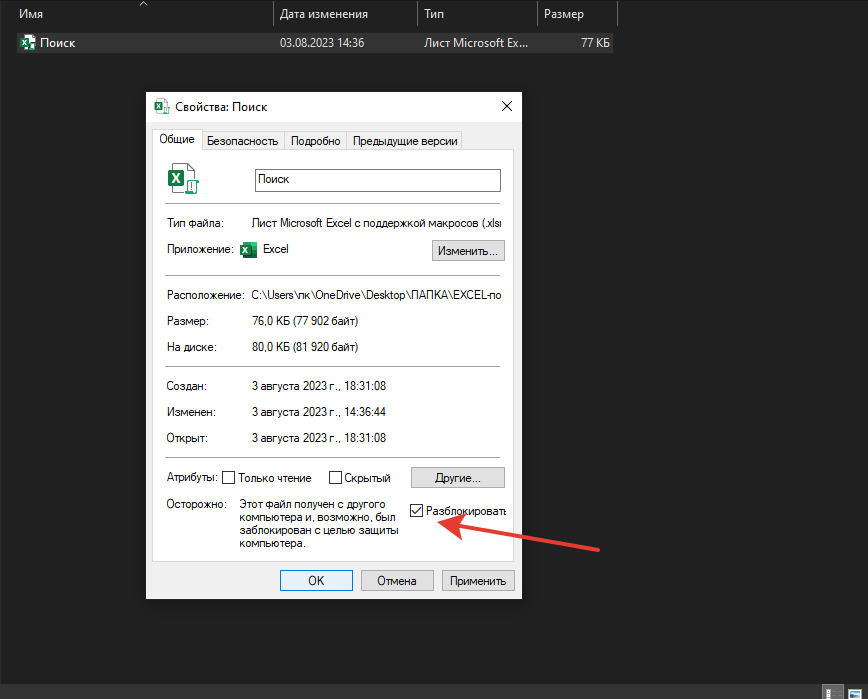Image resolution: width=868 pixels, height=699 pixels.
Task: Open the Другие... attributes button
Action: pyautogui.click(x=457, y=478)
